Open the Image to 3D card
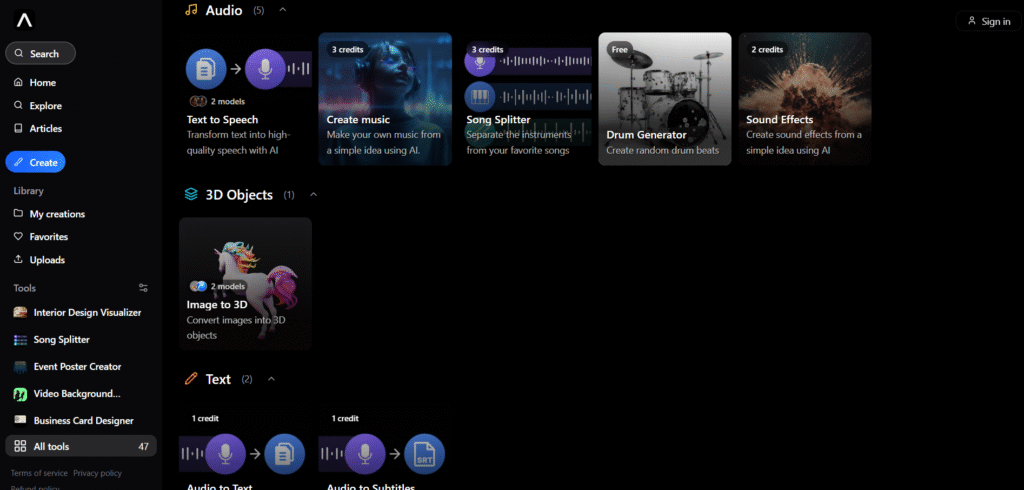The height and width of the screenshot is (490, 1024). (x=246, y=284)
